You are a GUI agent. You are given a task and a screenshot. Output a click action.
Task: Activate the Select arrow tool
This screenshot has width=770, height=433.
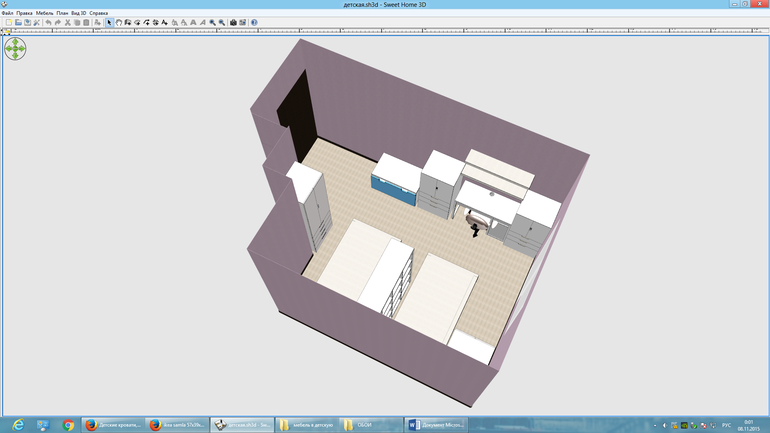(110, 22)
